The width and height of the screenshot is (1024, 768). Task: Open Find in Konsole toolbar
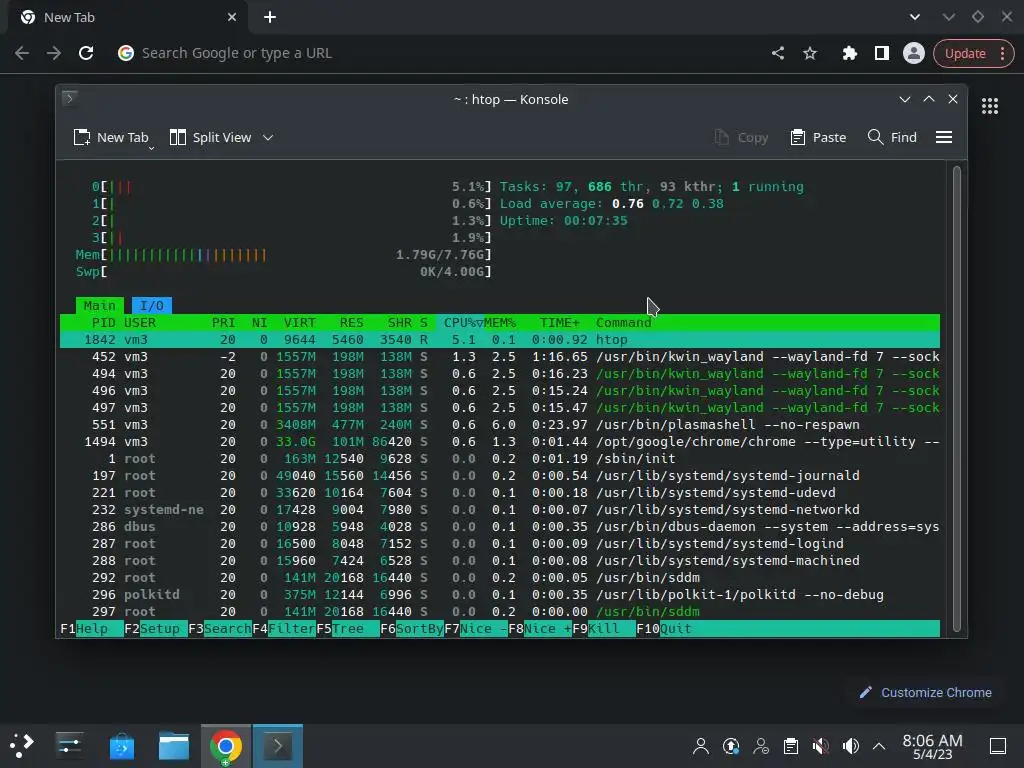[x=892, y=137]
